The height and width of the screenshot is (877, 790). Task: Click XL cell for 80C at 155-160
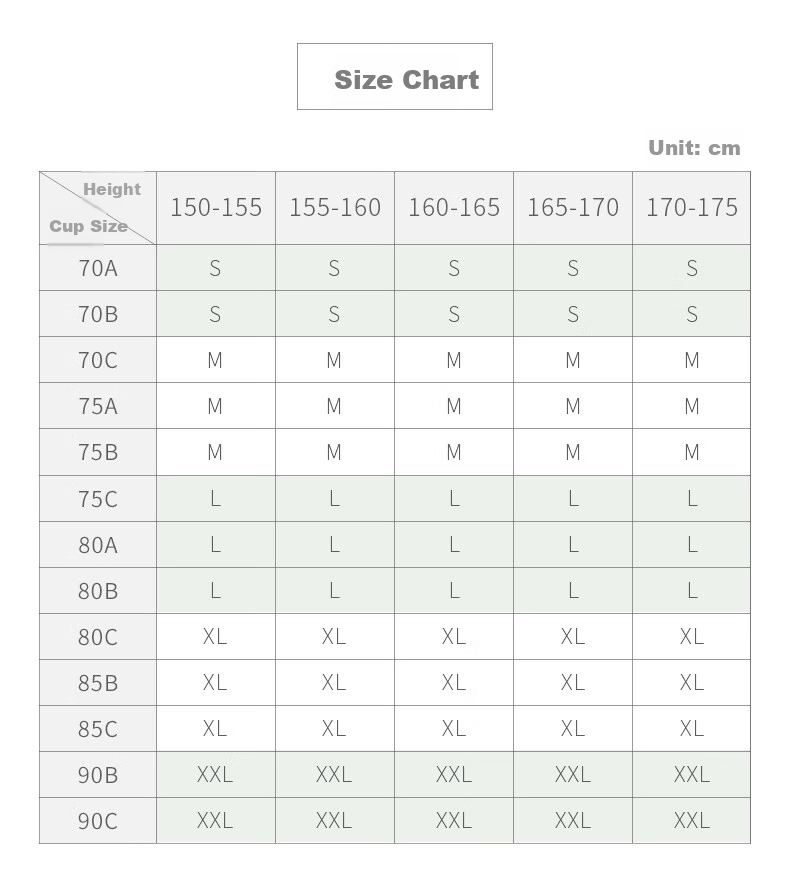point(335,636)
